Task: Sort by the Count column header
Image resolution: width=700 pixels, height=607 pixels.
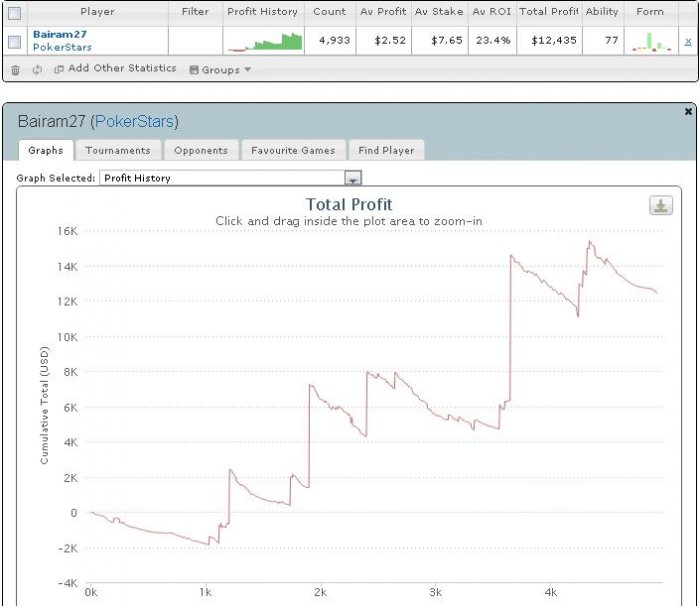Action: (x=329, y=12)
